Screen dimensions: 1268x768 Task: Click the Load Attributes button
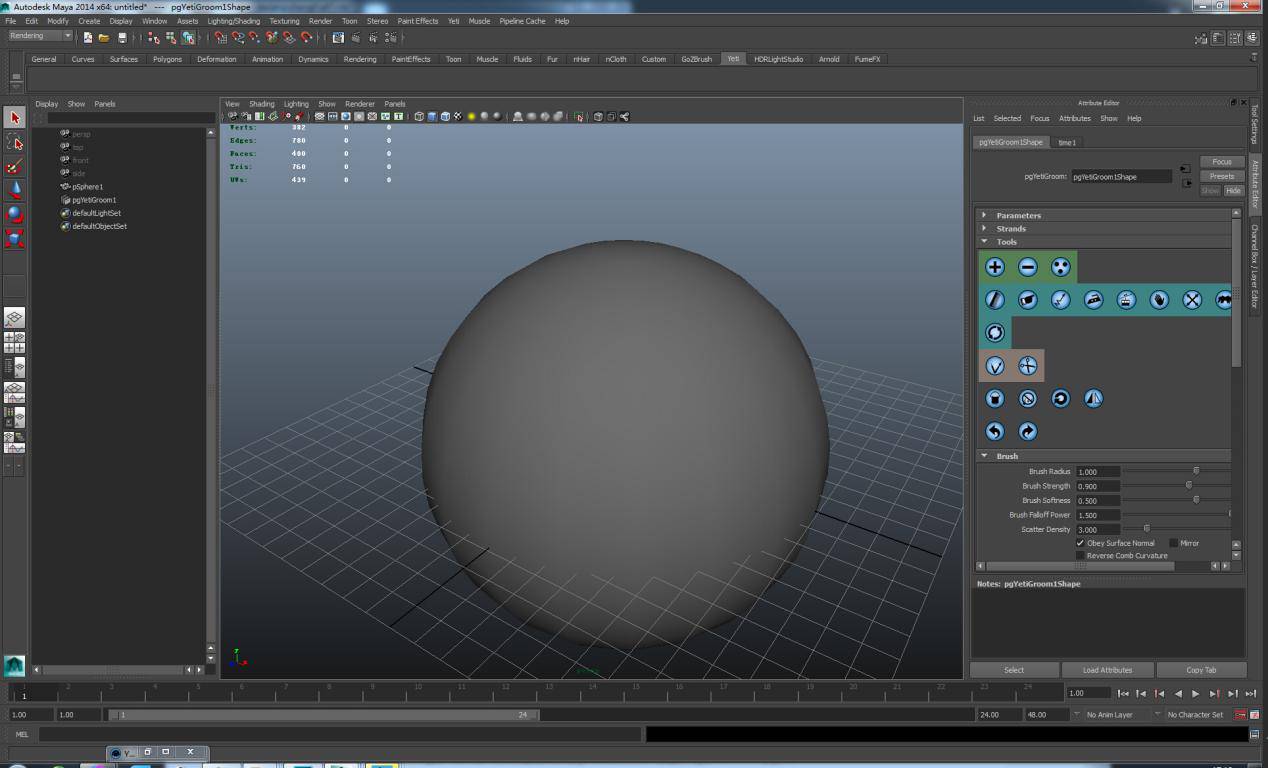1107,670
